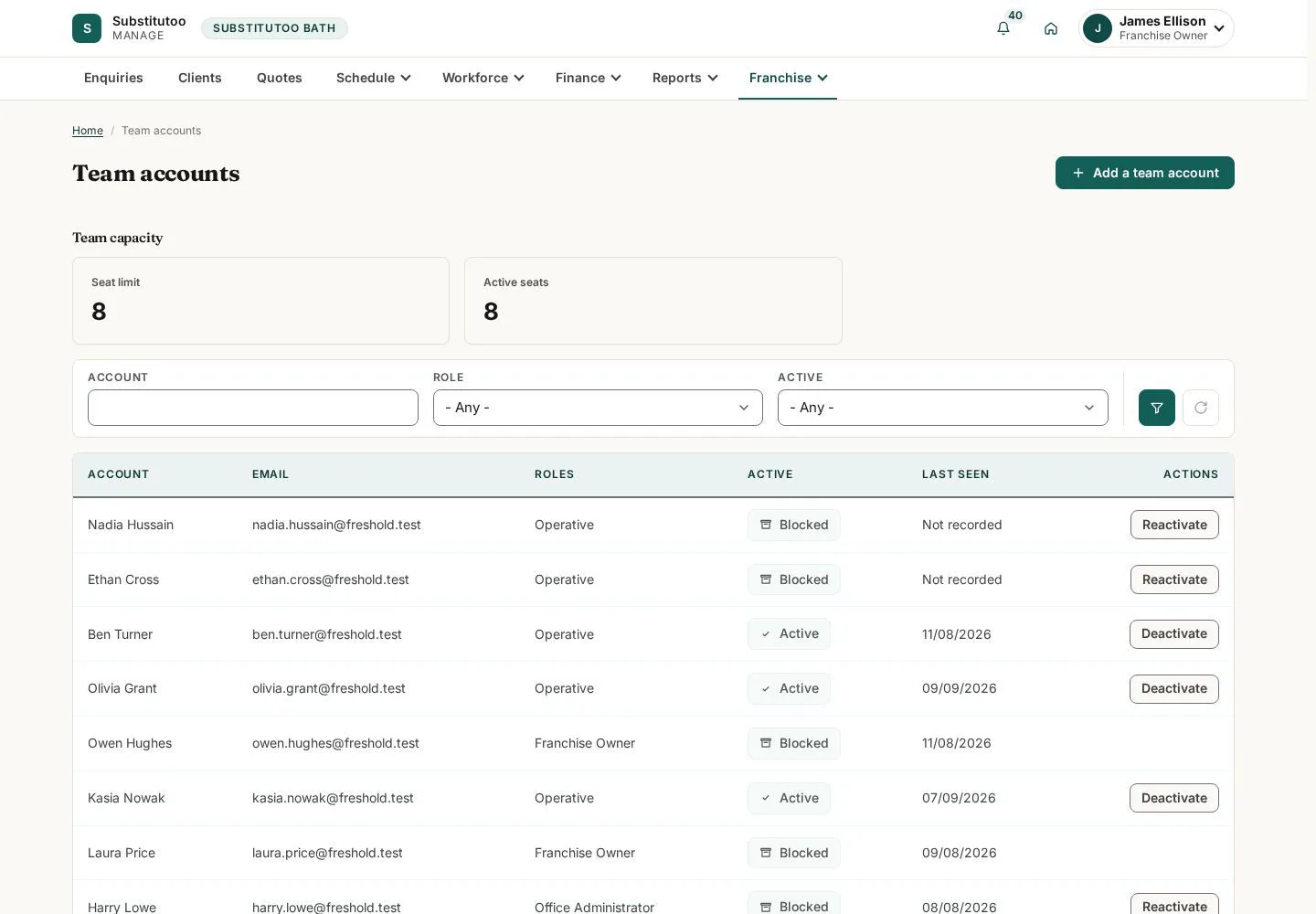Open the Role filter dropdown
The width and height of the screenshot is (1316, 914).
tap(598, 408)
